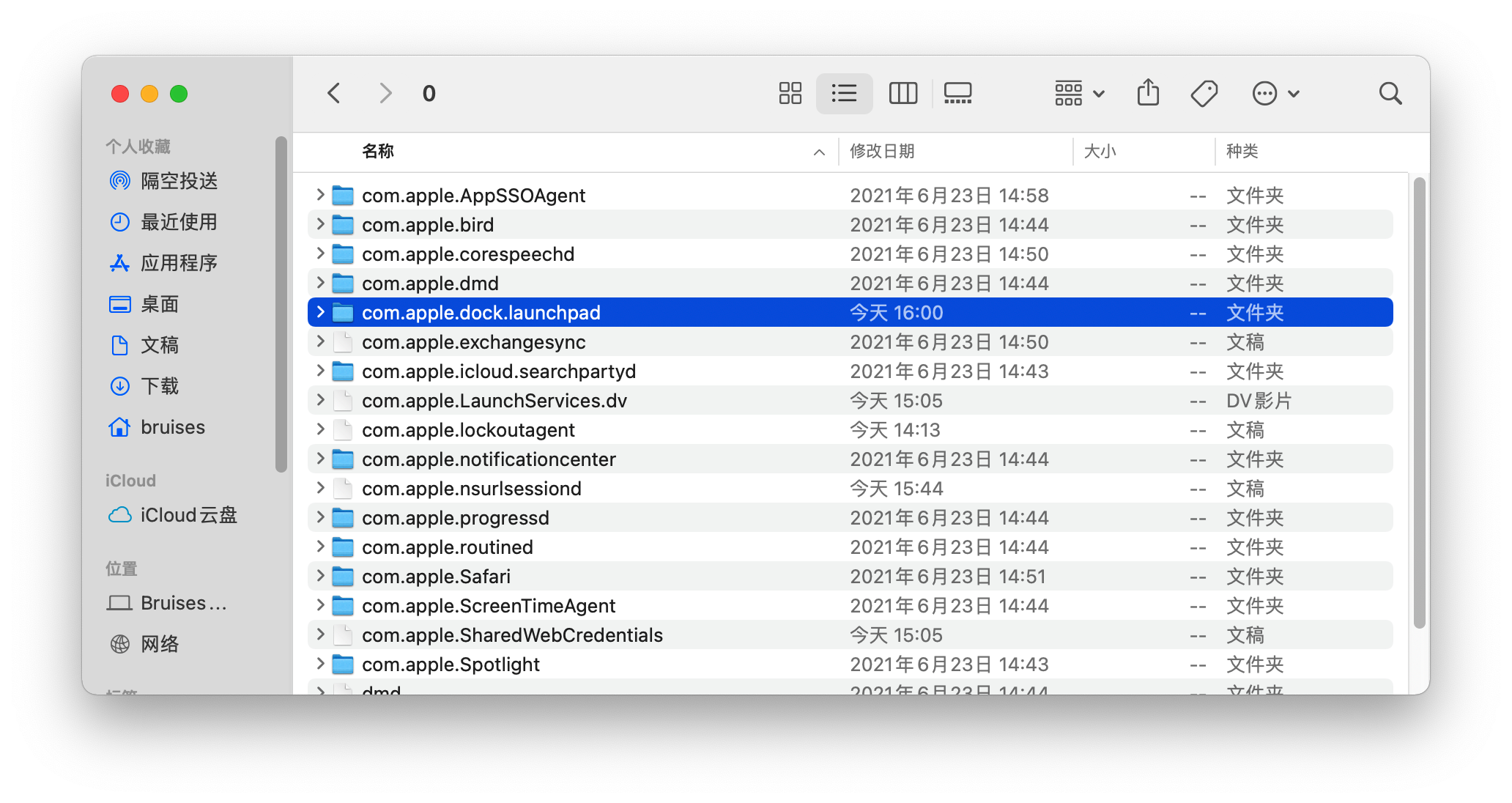Select the com.apple.ScreenTimeAgent folder name
1512x803 pixels.
(489, 606)
